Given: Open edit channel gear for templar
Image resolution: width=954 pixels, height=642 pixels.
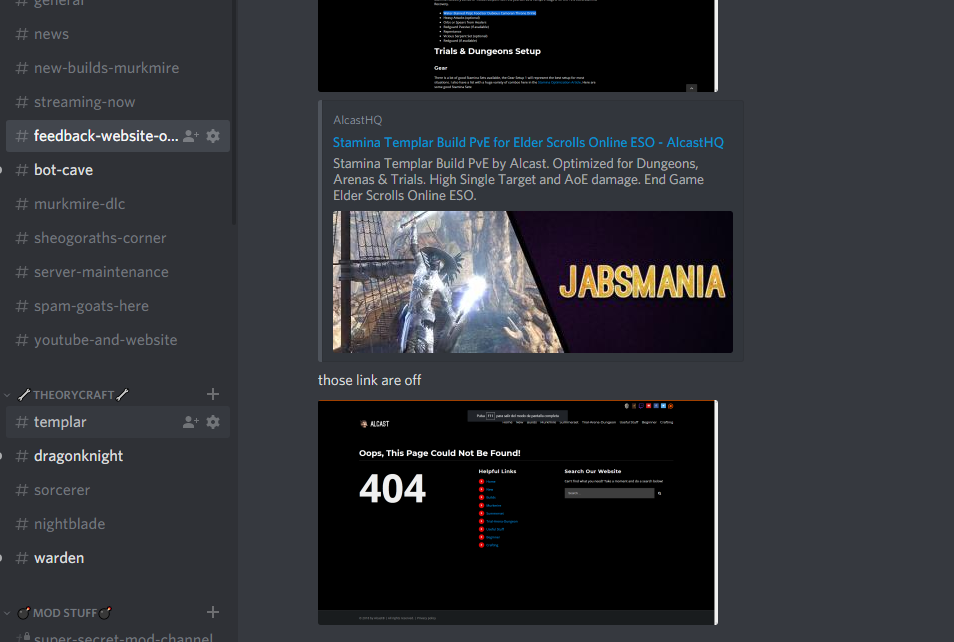Looking at the screenshot, I should point(213,422).
